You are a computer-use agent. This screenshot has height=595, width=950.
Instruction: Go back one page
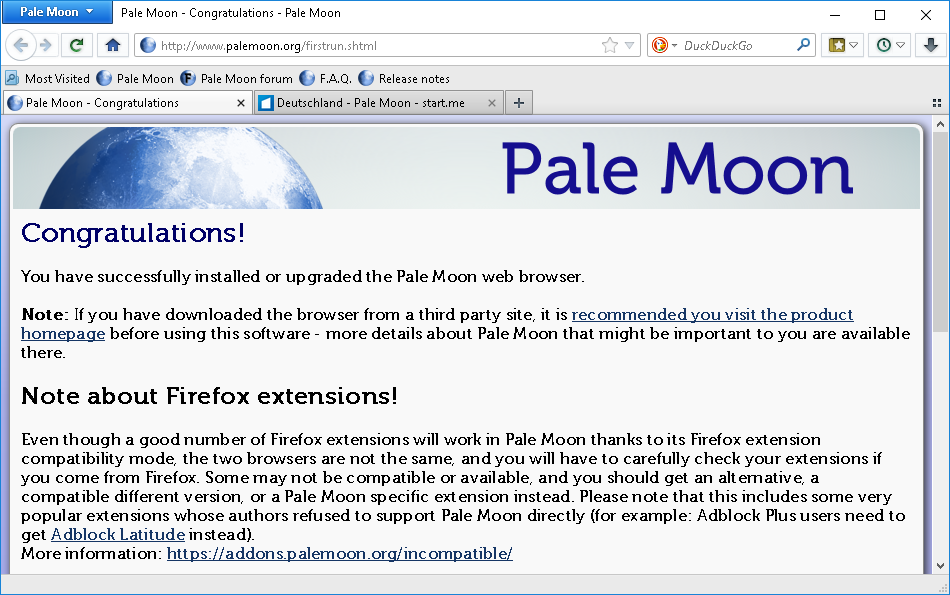pyautogui.click(x=21, y=45)
